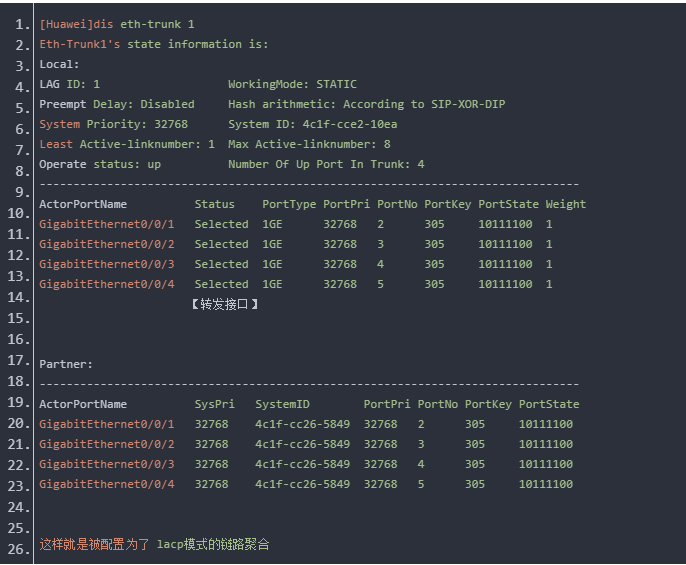Click line number 26 in the gutter
The height and width of the screenshot is (565, 686).
point(18,548)
